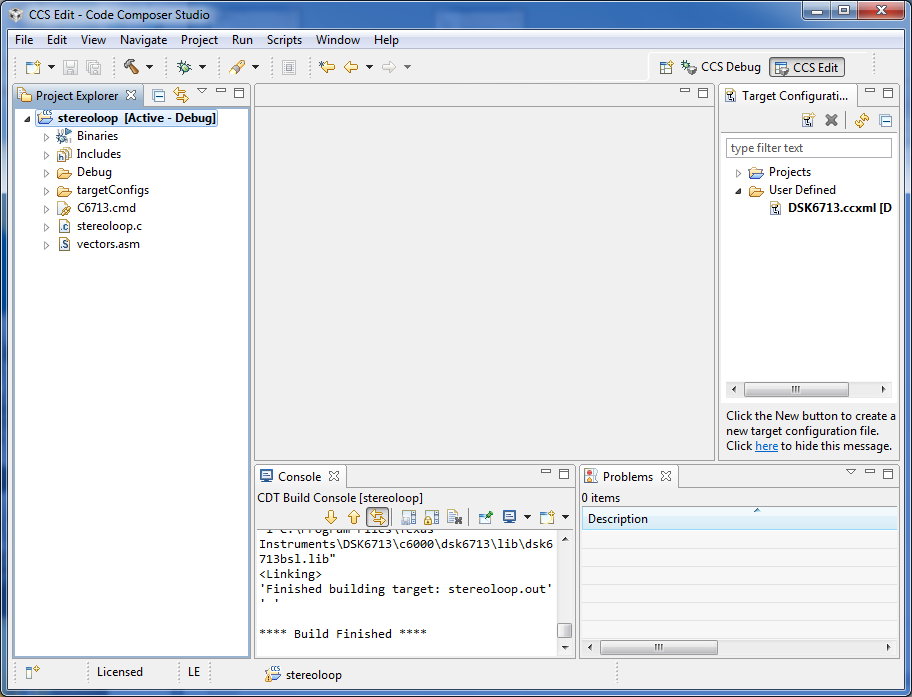Click Target Configurations horizontal scrollbar thumb
The image size is (912, 697).
796,389
